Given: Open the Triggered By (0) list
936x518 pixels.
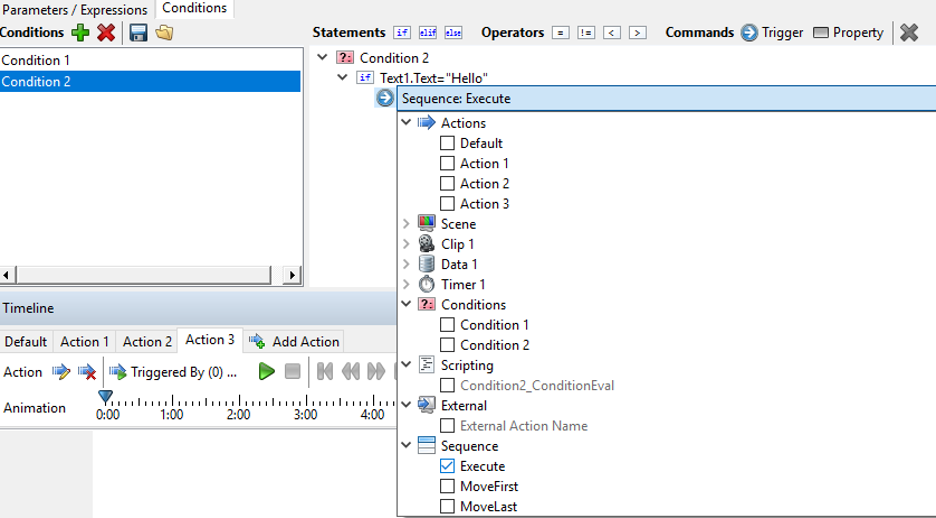Looking at the screenshot, I should pyautogui.click(x=174, y=372).
